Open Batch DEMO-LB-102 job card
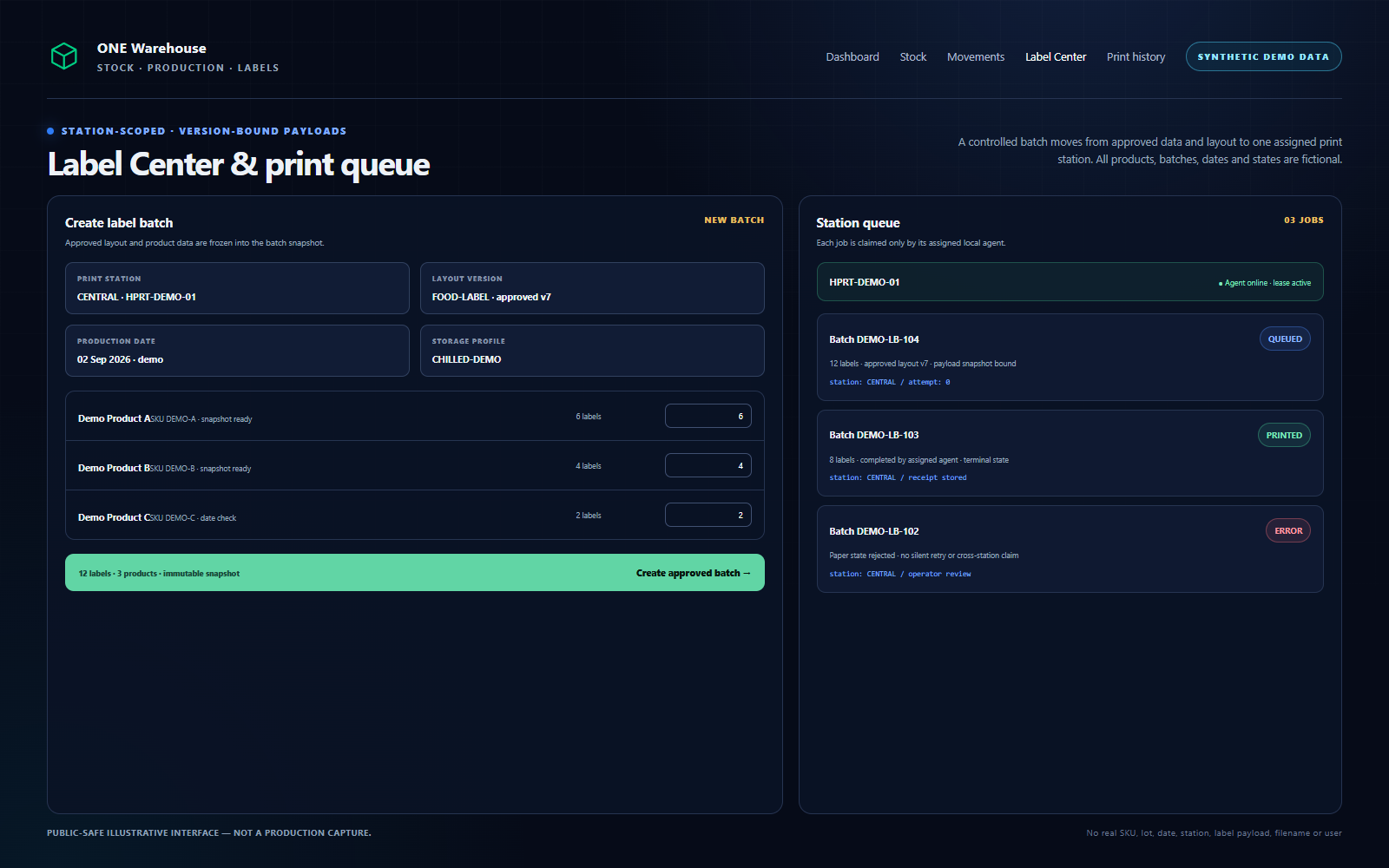The height and width of the screenshot is (868, 1389). [1070, 549]
